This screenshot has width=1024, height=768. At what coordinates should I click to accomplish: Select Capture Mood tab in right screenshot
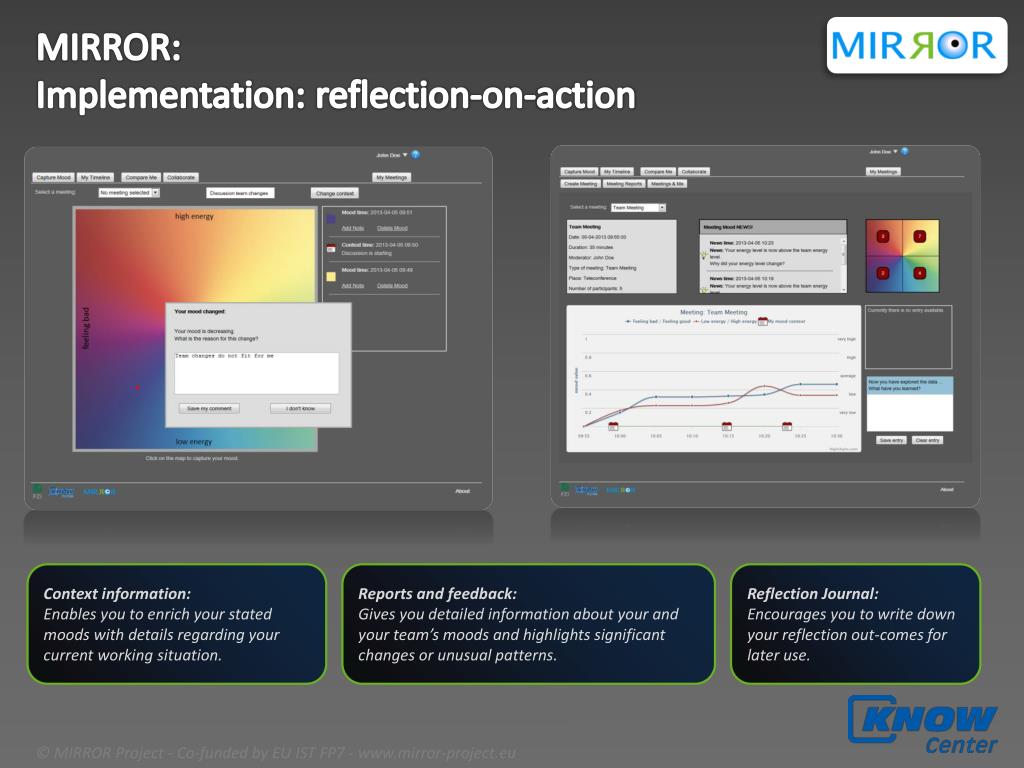click(x=579, y=172)
